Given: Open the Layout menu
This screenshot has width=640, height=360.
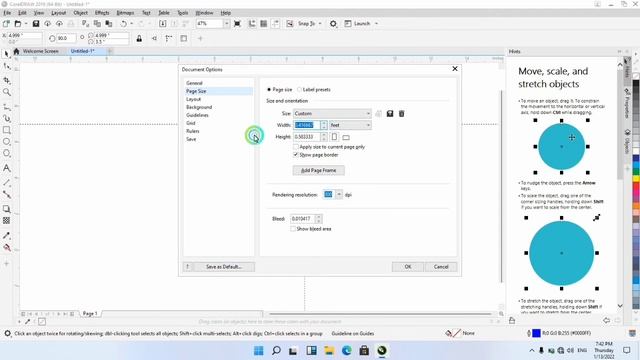Looking at the screenshot, I should coord(58,13).
